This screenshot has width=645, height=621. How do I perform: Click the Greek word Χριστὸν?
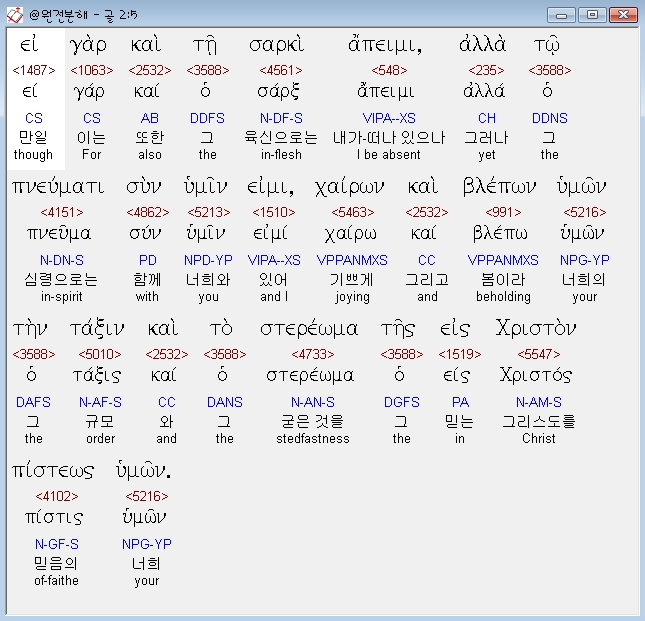[x=536, y=328]
